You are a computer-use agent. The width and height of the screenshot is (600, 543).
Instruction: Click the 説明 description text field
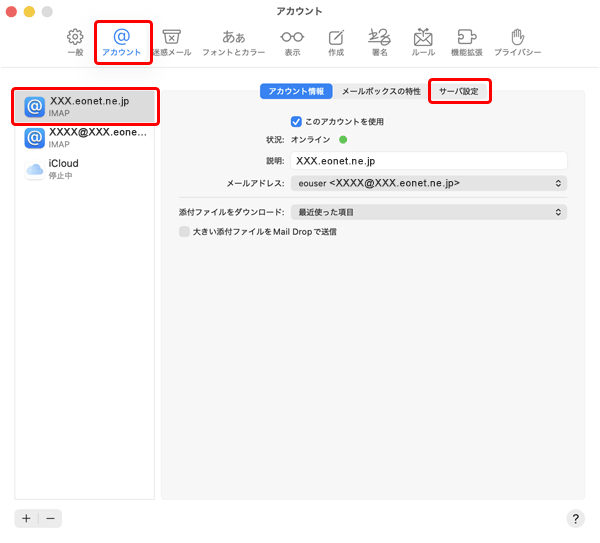pyautogui.click(x=428, y=160)
